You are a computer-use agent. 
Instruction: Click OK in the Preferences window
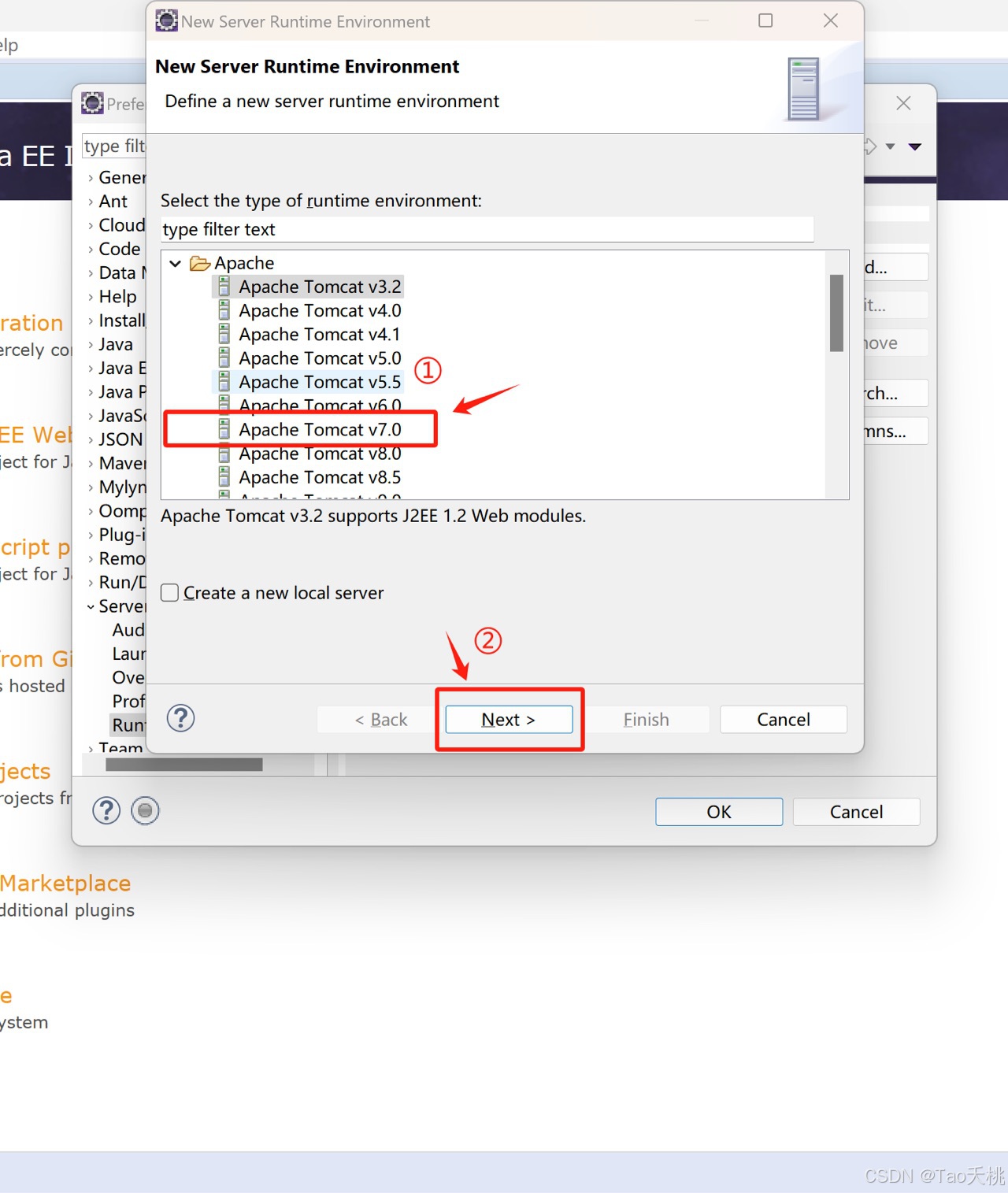pyautogui.click(x=719, y=812)
